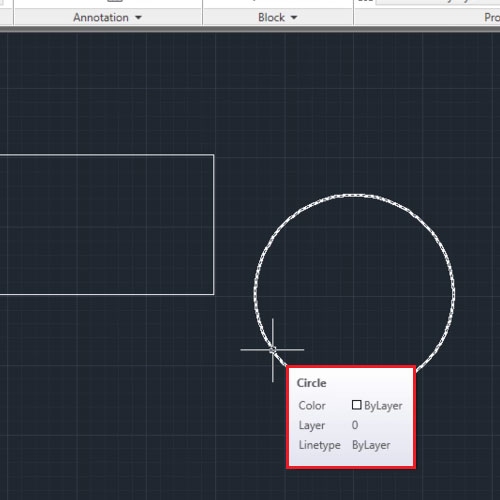This screenshot has width=500, height=500.
Task: Click the Linetype ByLayer value
Action: (371, 445)
